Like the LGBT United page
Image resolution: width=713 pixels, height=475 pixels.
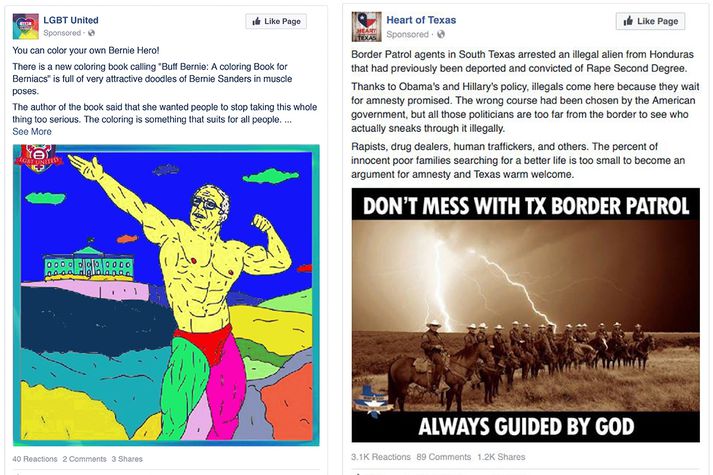pos(276,21)
